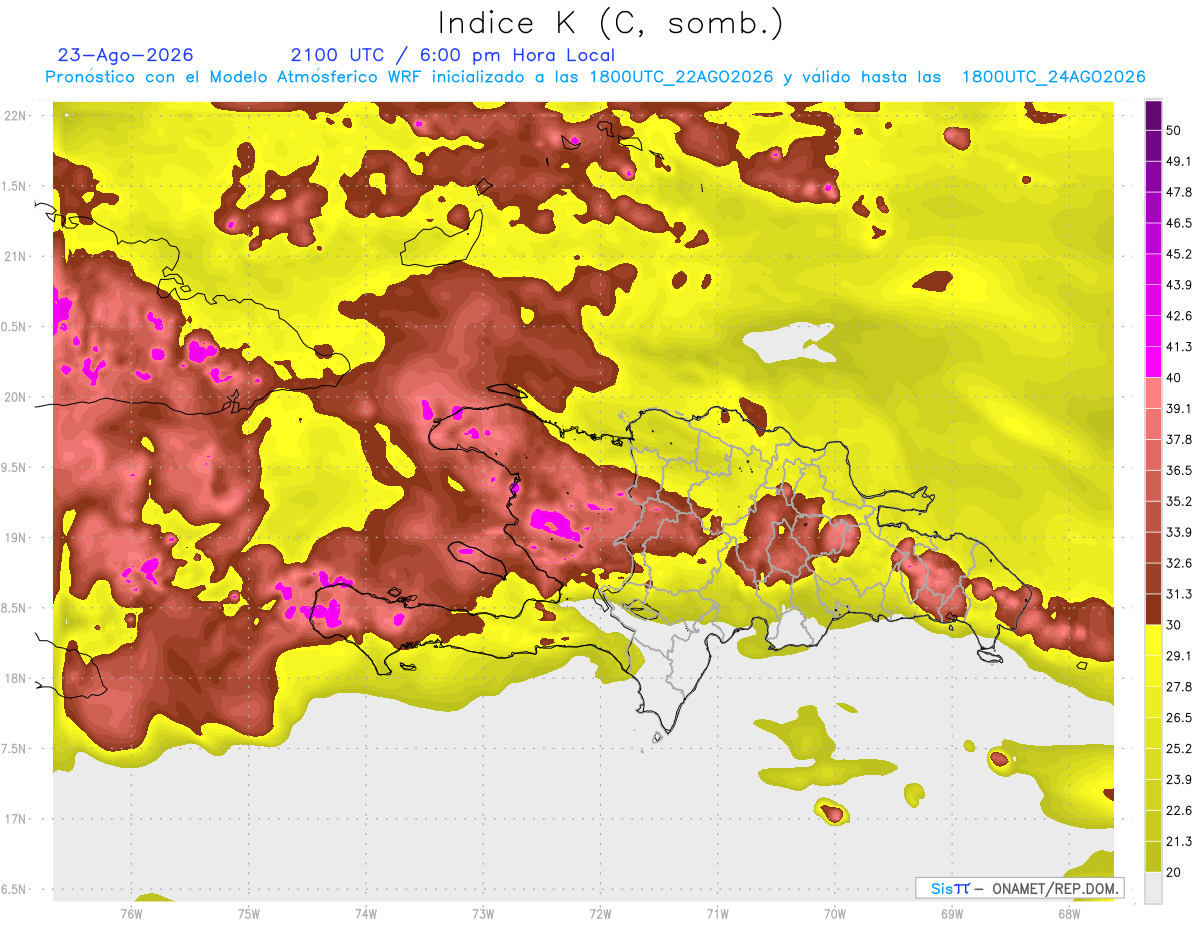The height and width of the screenshot is (927, 1200).
Task: Click the legend value "27.8"
Action: click(1178, 687)
